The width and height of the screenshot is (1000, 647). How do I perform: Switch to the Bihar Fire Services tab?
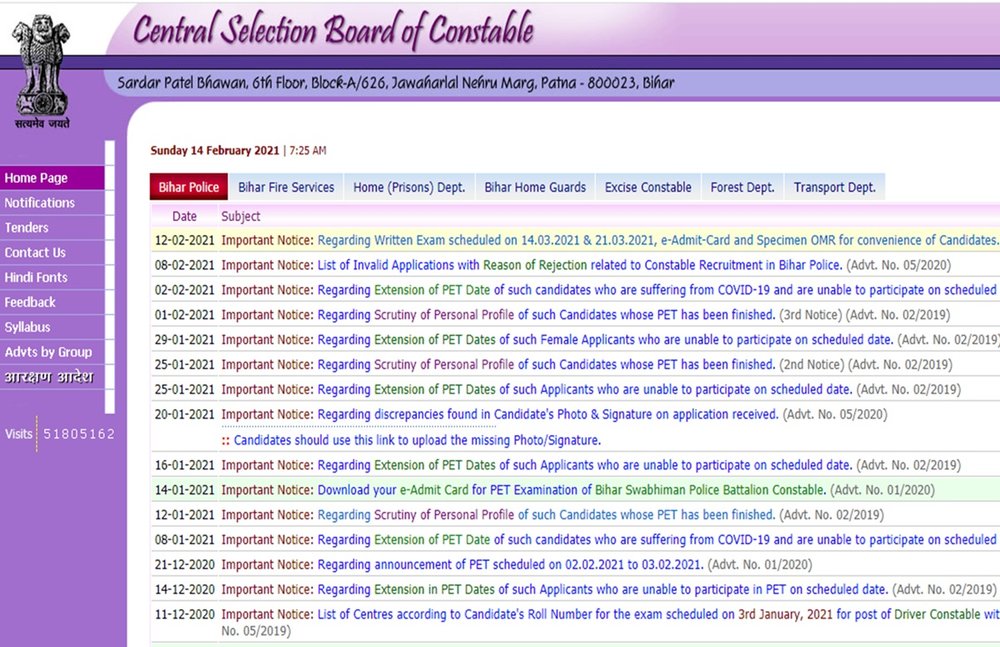pyautogui.click(x=286, y=187)
